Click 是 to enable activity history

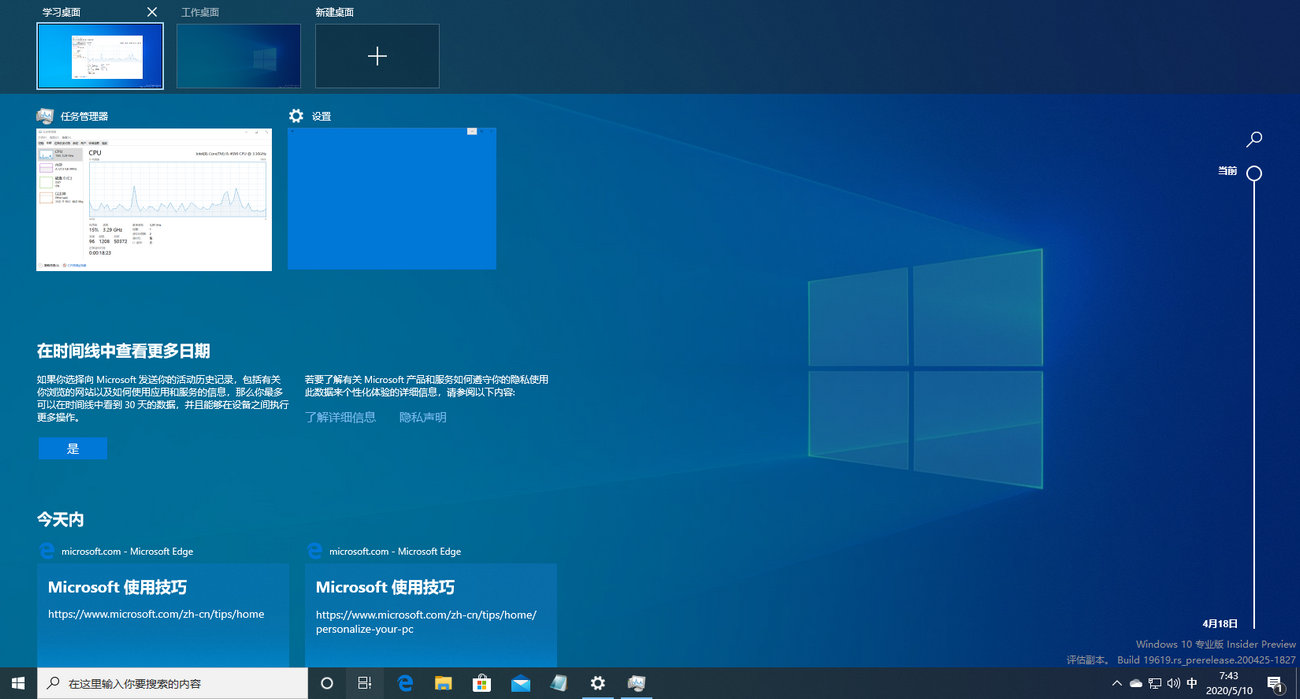tap(72, 448)
